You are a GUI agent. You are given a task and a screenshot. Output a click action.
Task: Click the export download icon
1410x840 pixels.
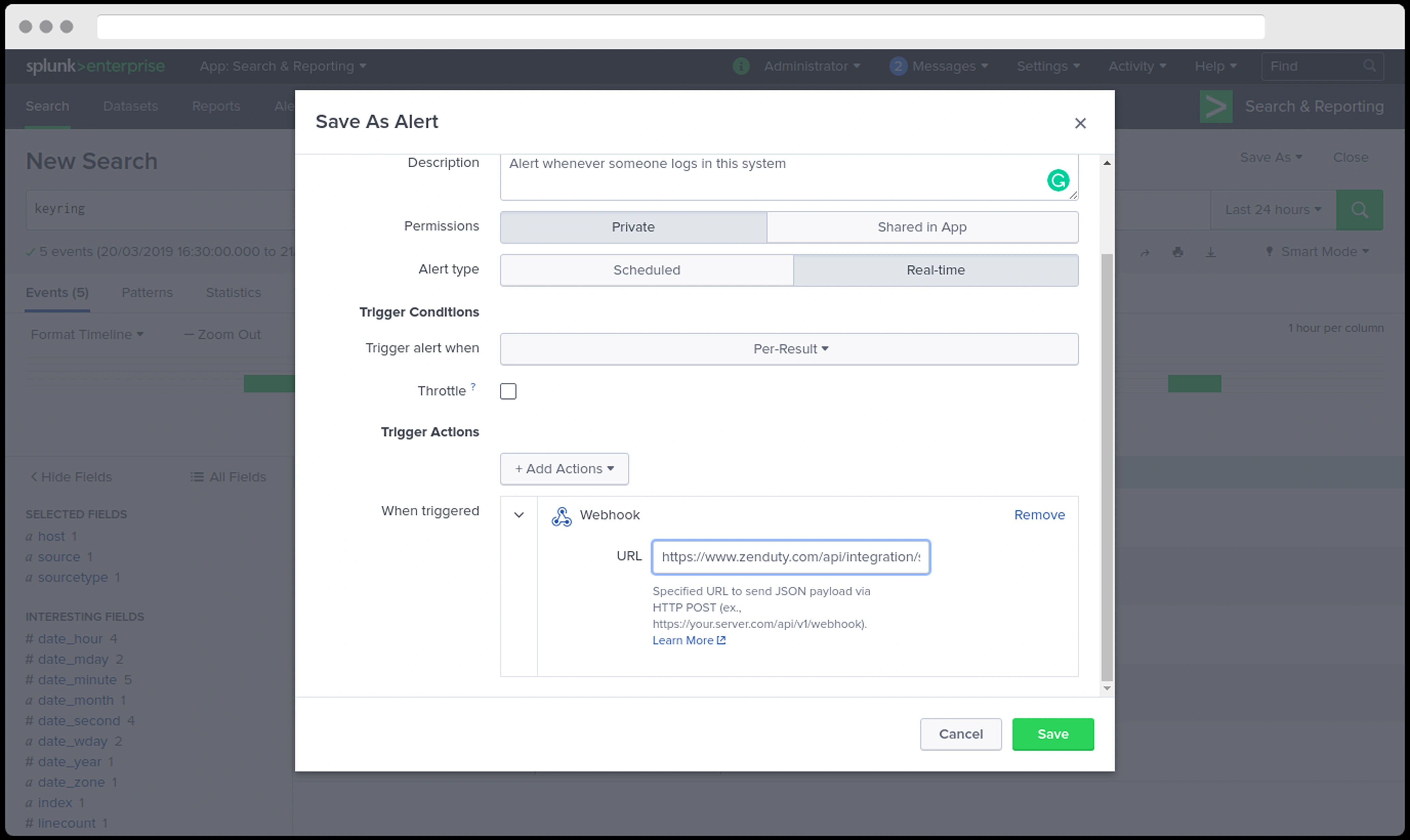click(x=1210, y=252)
